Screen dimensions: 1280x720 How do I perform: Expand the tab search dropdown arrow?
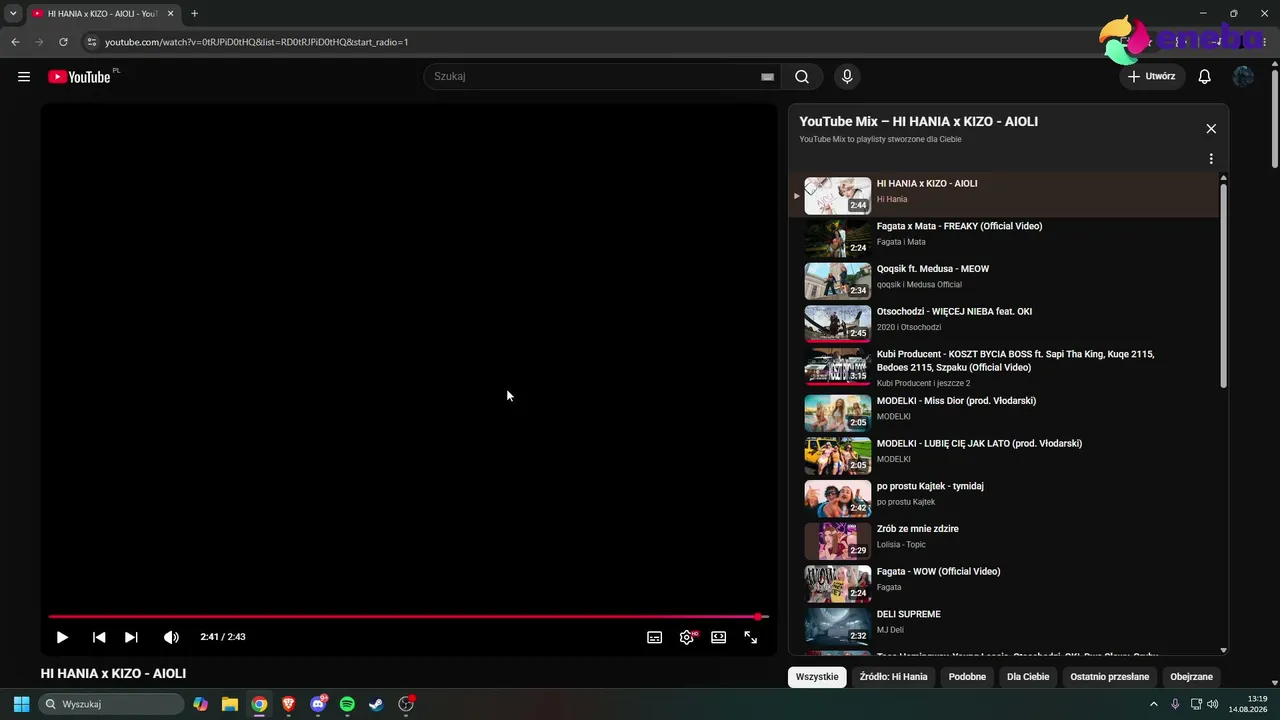point(13,14)
